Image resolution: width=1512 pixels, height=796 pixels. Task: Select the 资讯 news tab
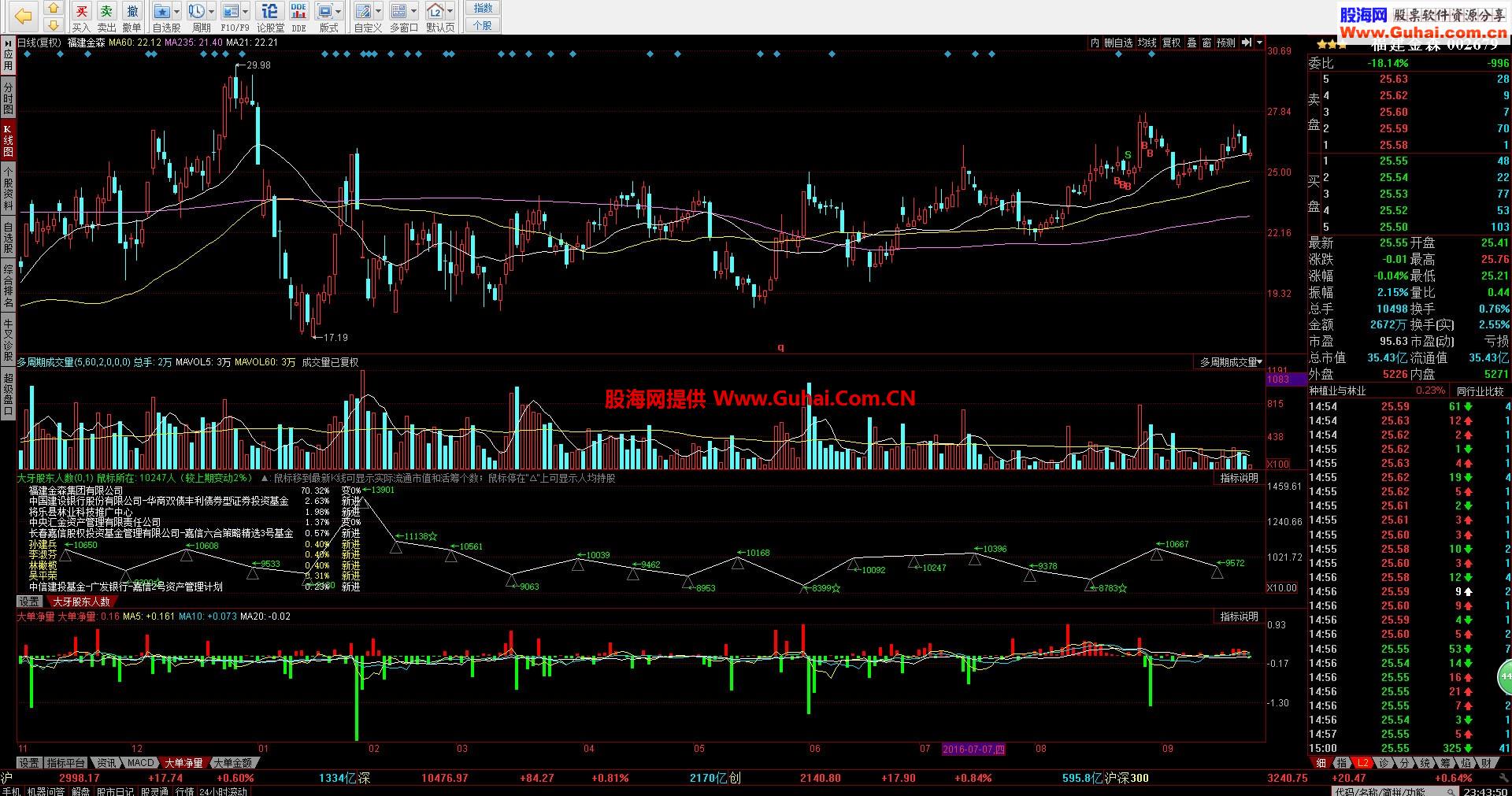[106, 763]
